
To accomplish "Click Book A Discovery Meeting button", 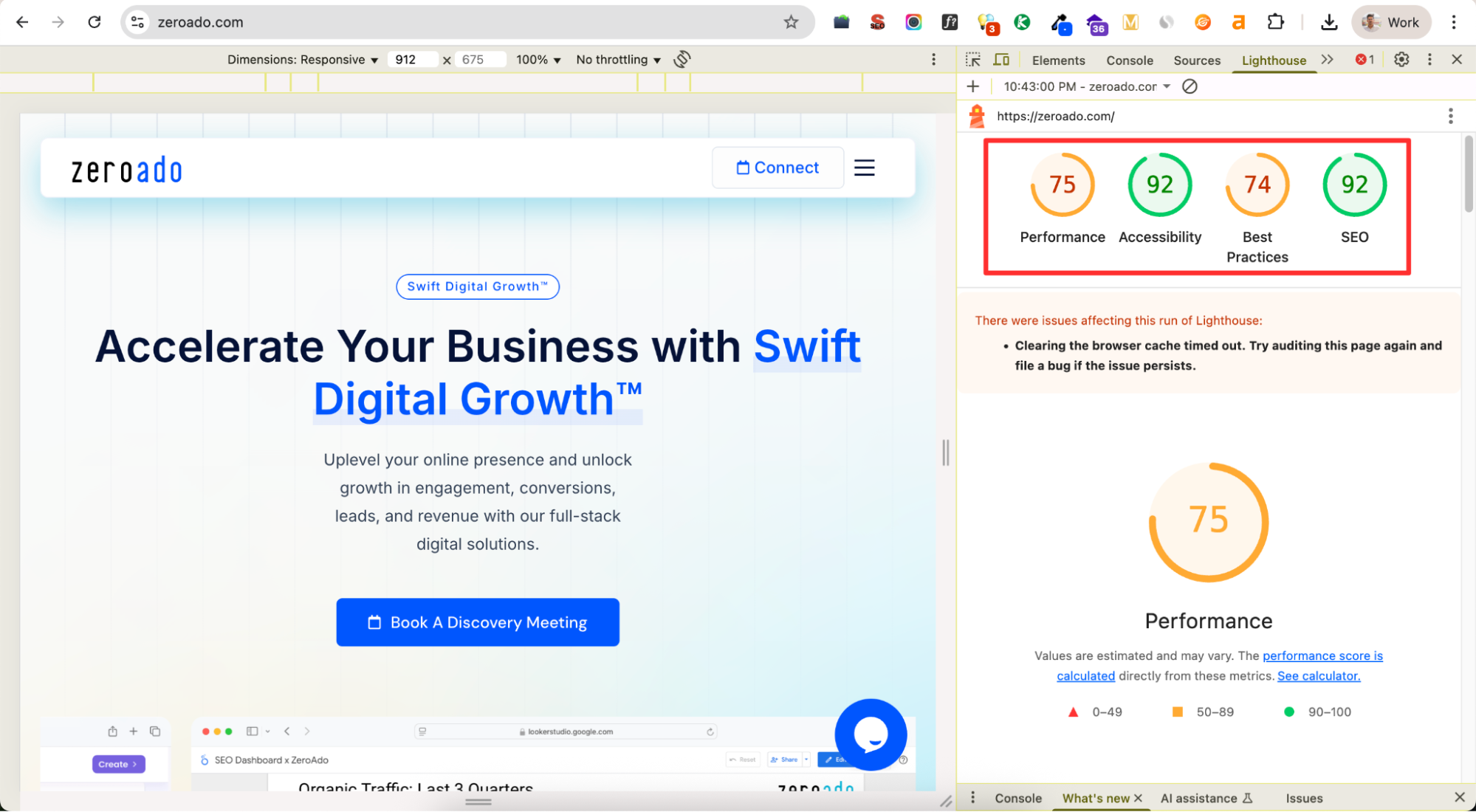I will tap(478, 622).
